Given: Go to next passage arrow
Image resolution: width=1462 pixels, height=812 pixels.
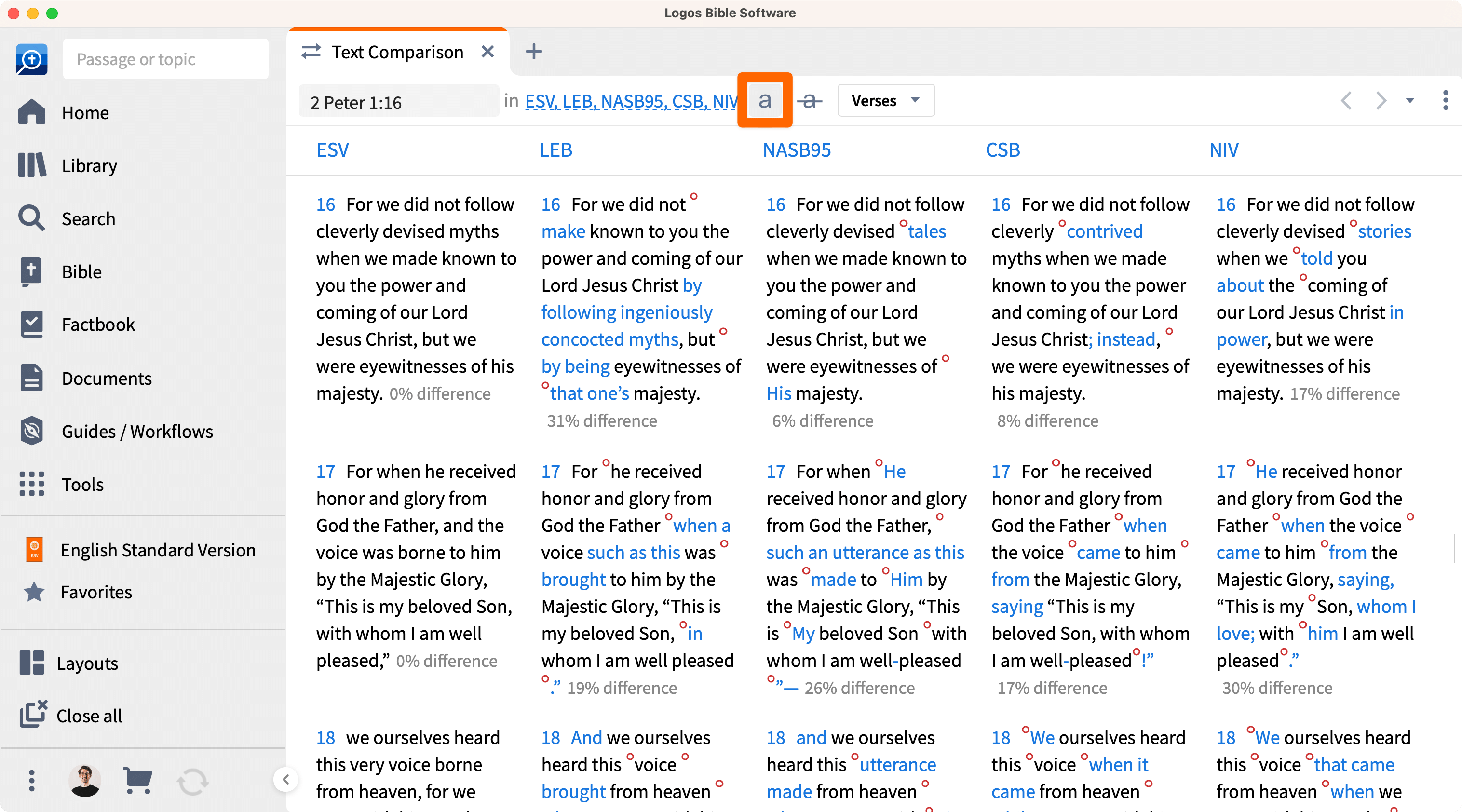Looking at the screenshot, I should pyautogui.click(x=1381, y=100).
